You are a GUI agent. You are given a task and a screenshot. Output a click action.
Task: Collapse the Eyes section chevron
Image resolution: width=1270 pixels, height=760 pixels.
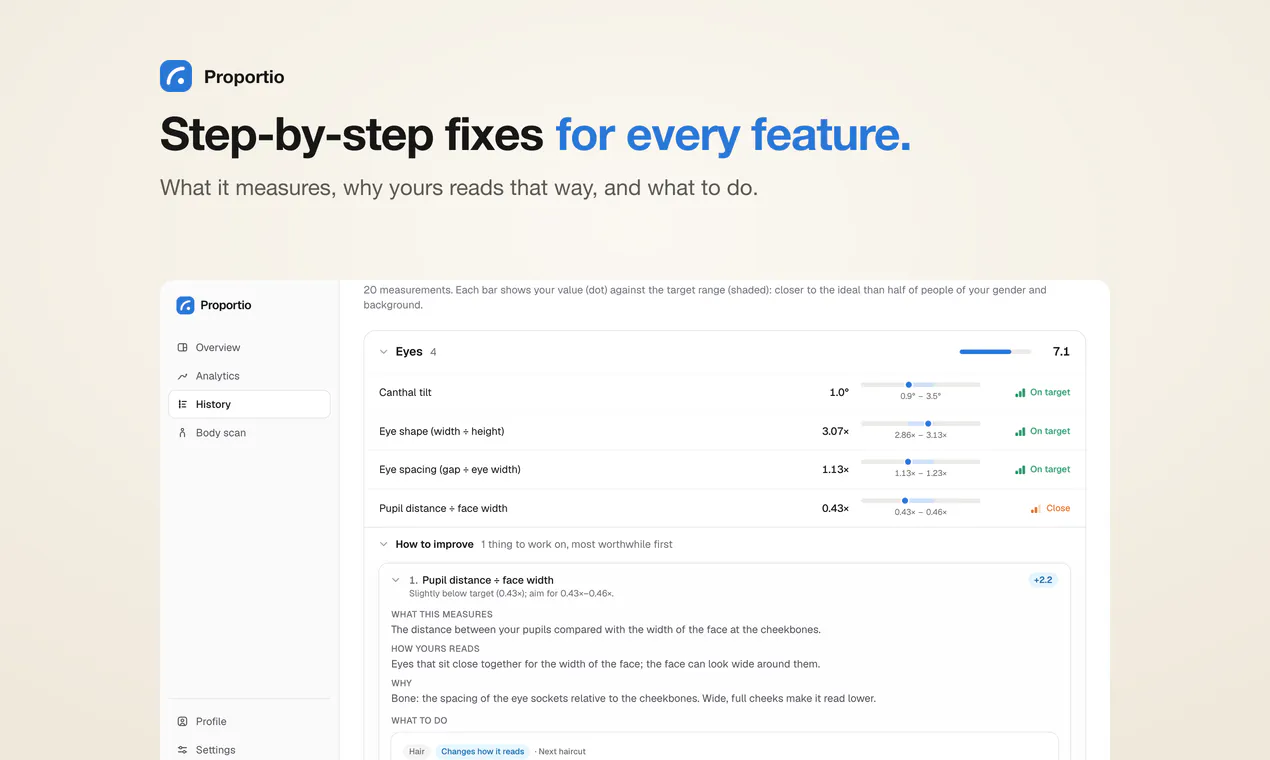pos(383,352)
